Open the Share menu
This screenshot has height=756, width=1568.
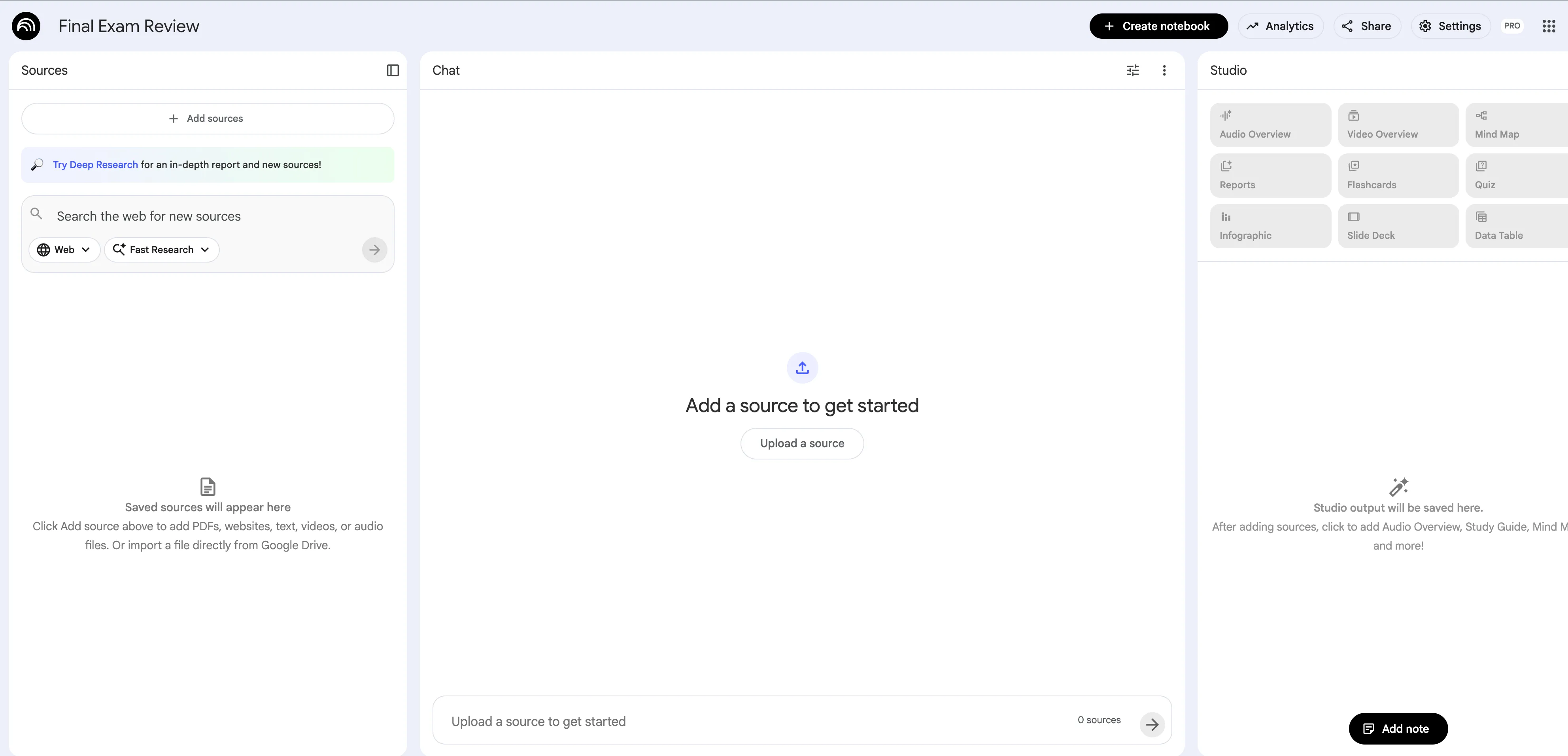1366,26
